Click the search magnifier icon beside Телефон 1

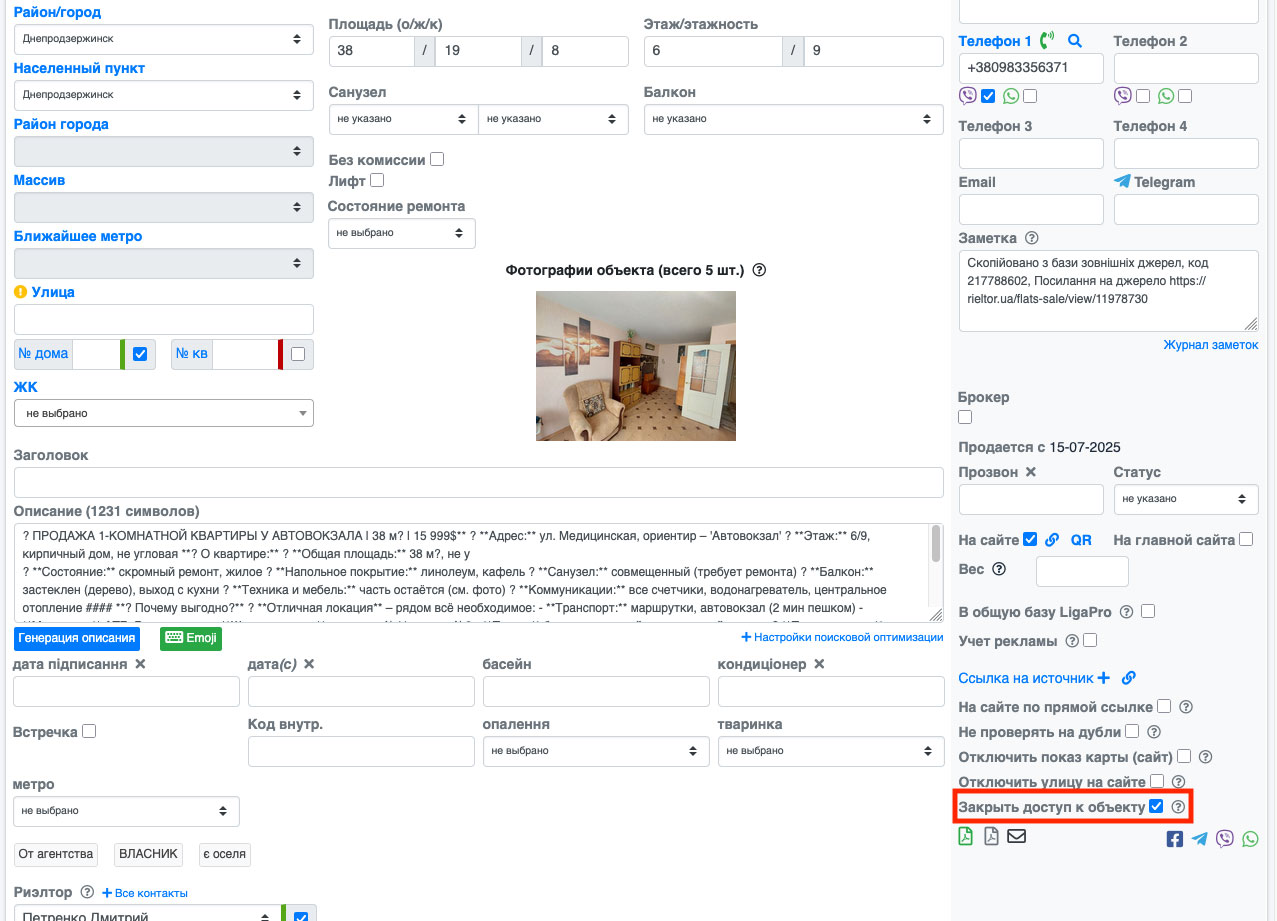point(1075,41)
